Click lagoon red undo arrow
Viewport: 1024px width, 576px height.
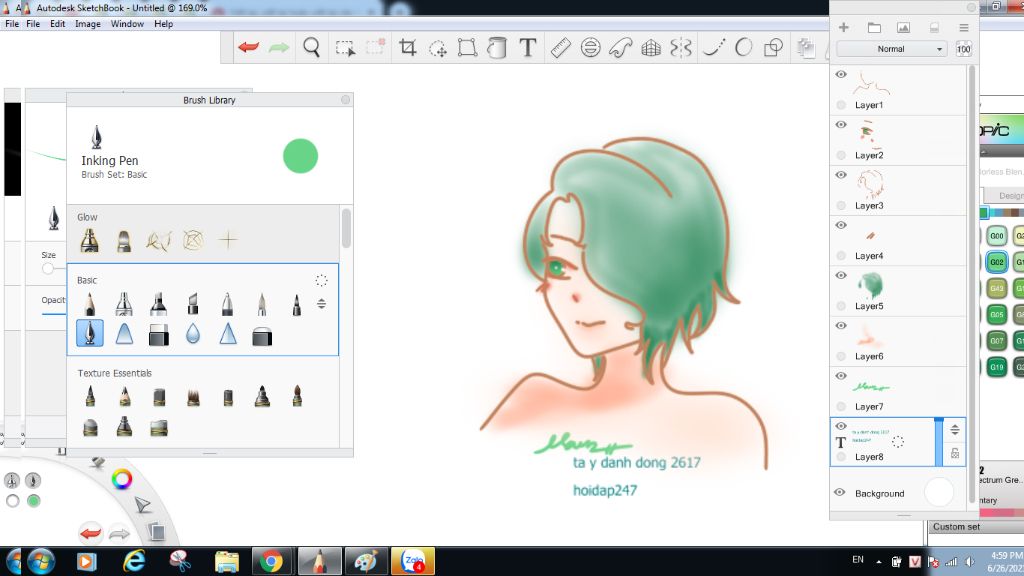[90, 534]
